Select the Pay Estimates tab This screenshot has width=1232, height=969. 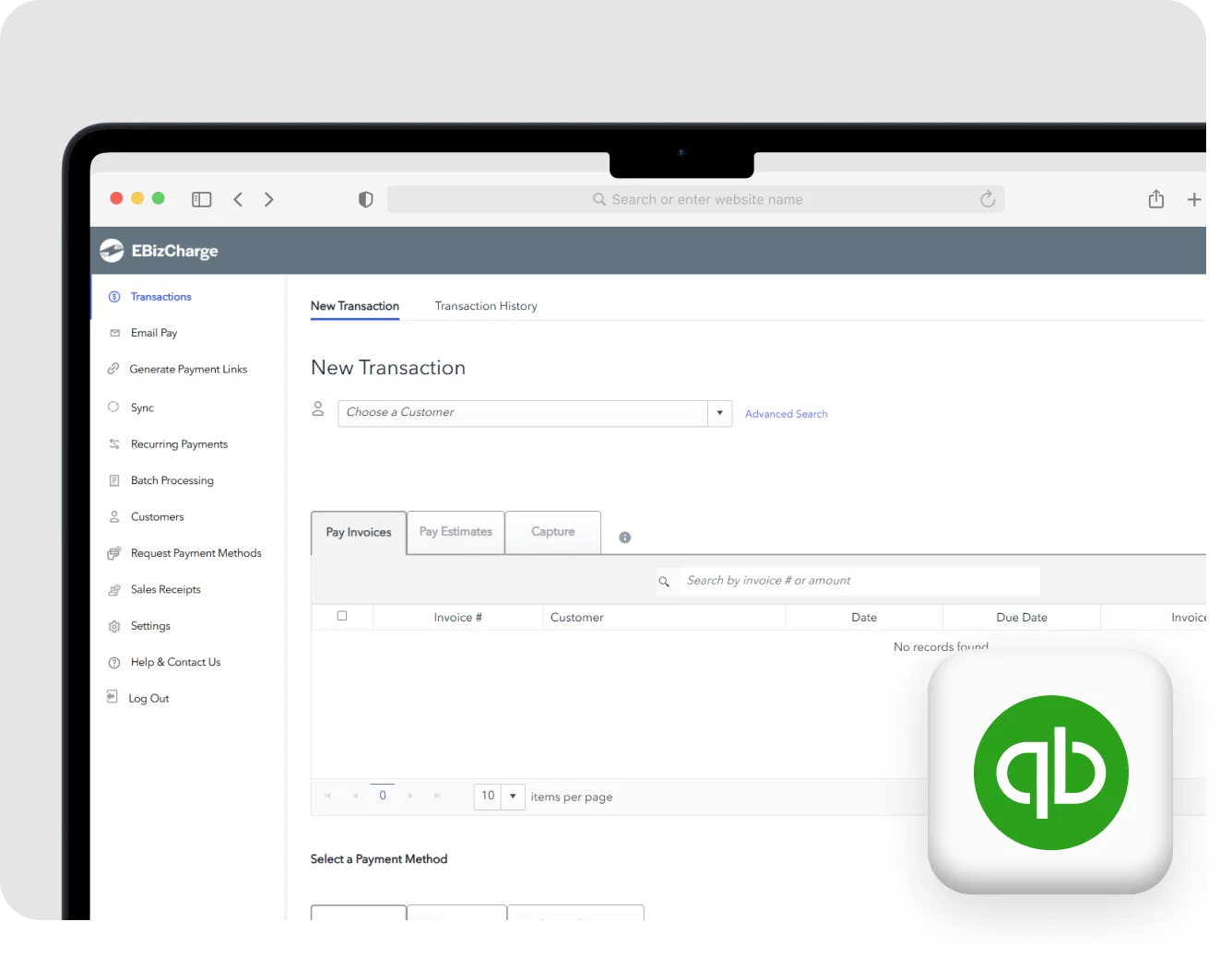456,532
